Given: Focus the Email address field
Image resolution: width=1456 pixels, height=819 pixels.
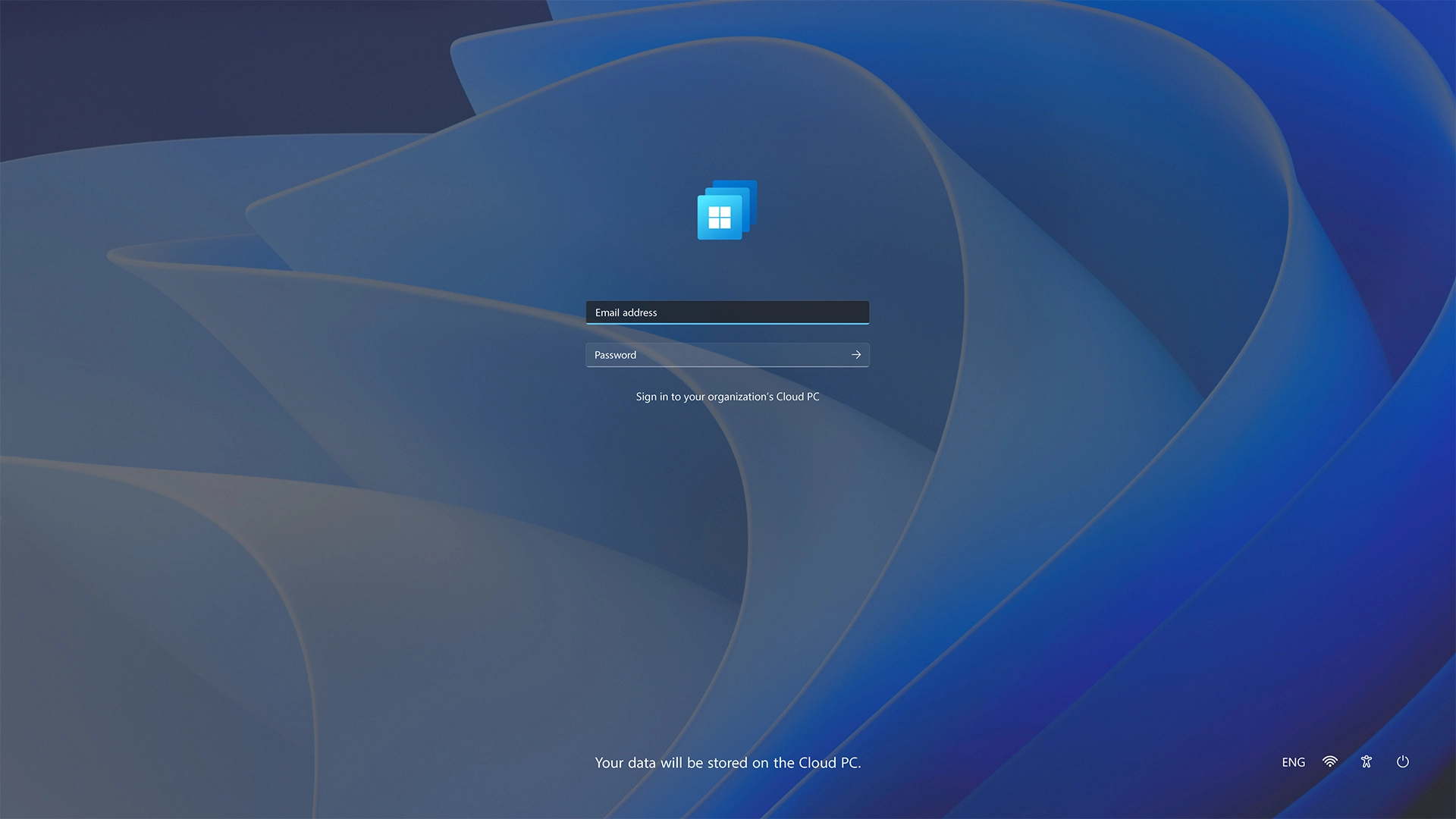Looking at the screenshot, I should coord(727,312).
